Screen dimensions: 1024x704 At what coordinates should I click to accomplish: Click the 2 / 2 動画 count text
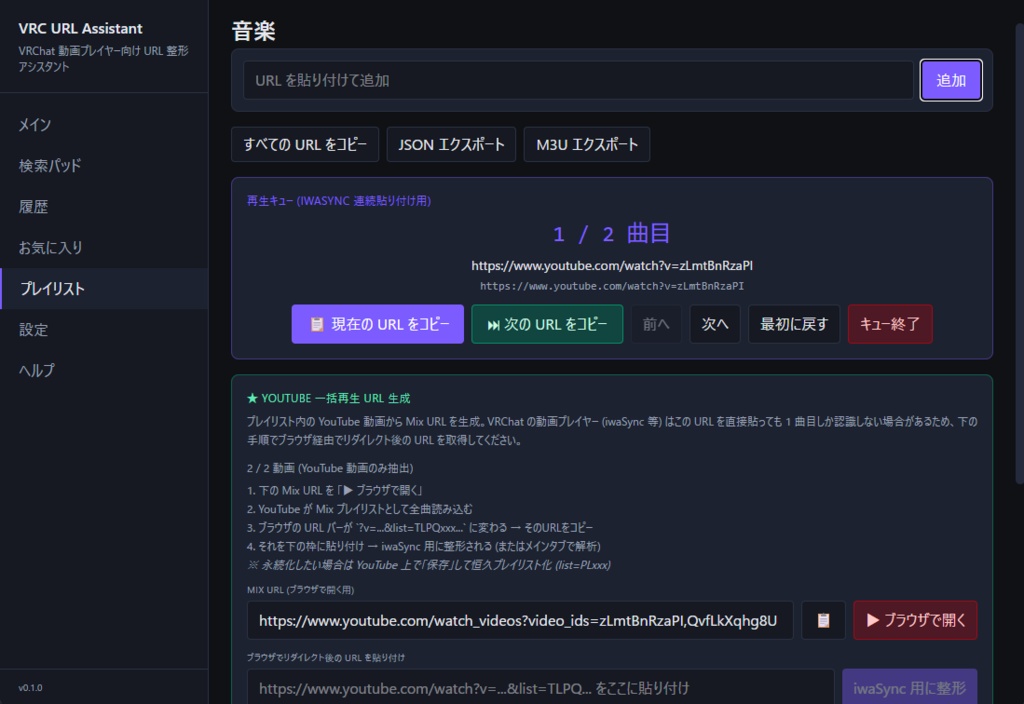pos(330,468)
